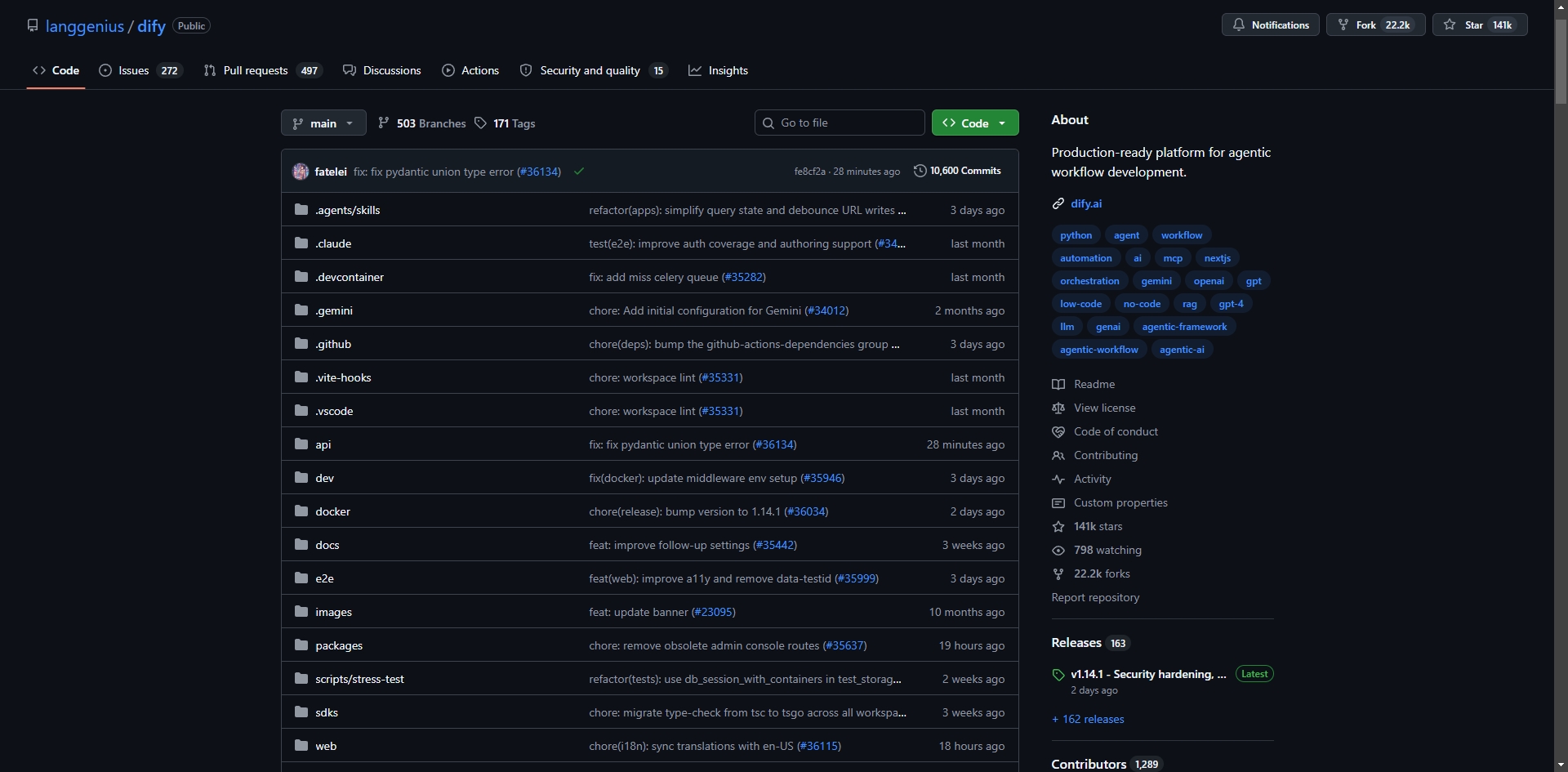Image resolution: width=1568 pixels, height=772 pixels.
Task: Select the no-code topic tag
Action: (x=1142, y=304)
